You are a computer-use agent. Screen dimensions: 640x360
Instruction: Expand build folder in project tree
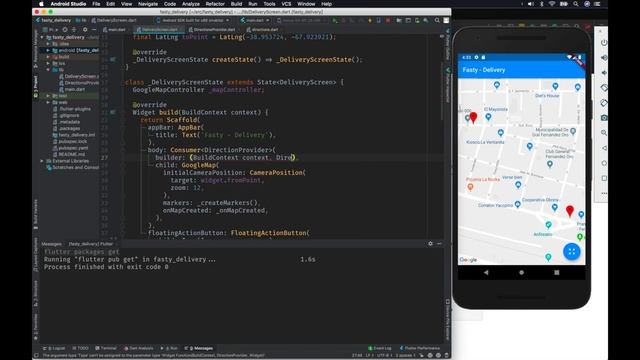pos(48,57)
